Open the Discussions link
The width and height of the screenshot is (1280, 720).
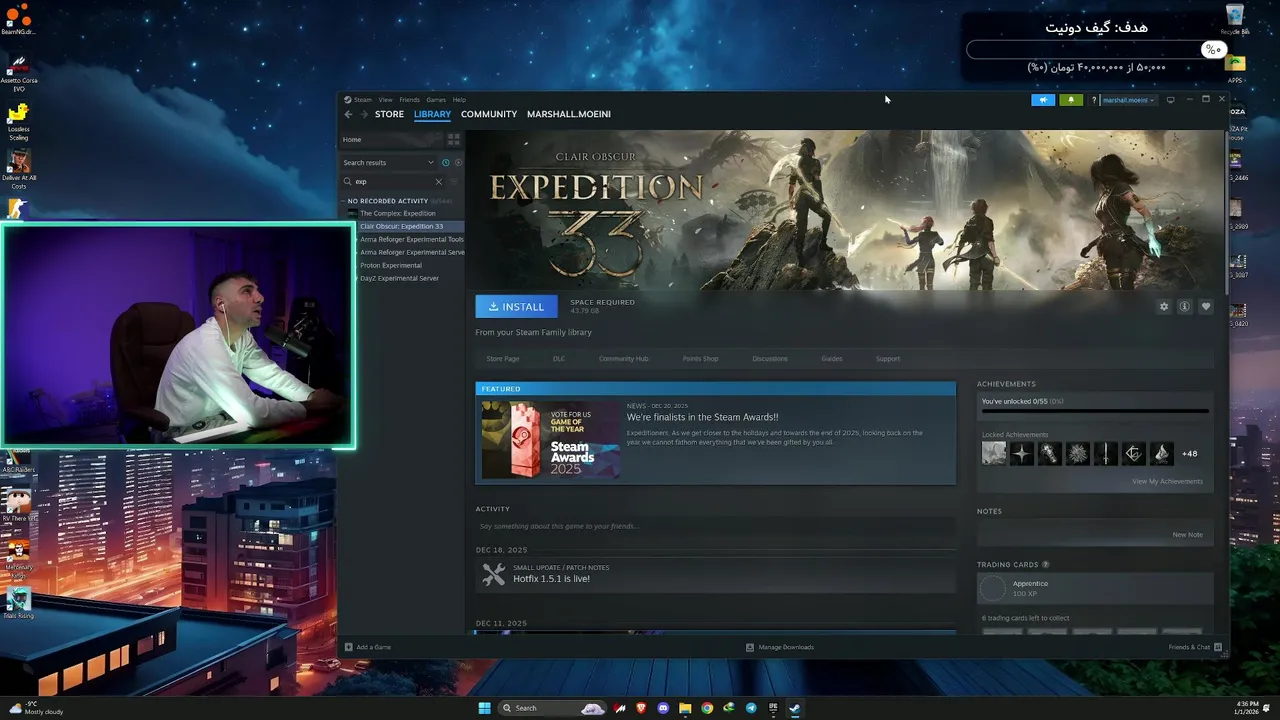pyautogui.click(x=770, y=359)
